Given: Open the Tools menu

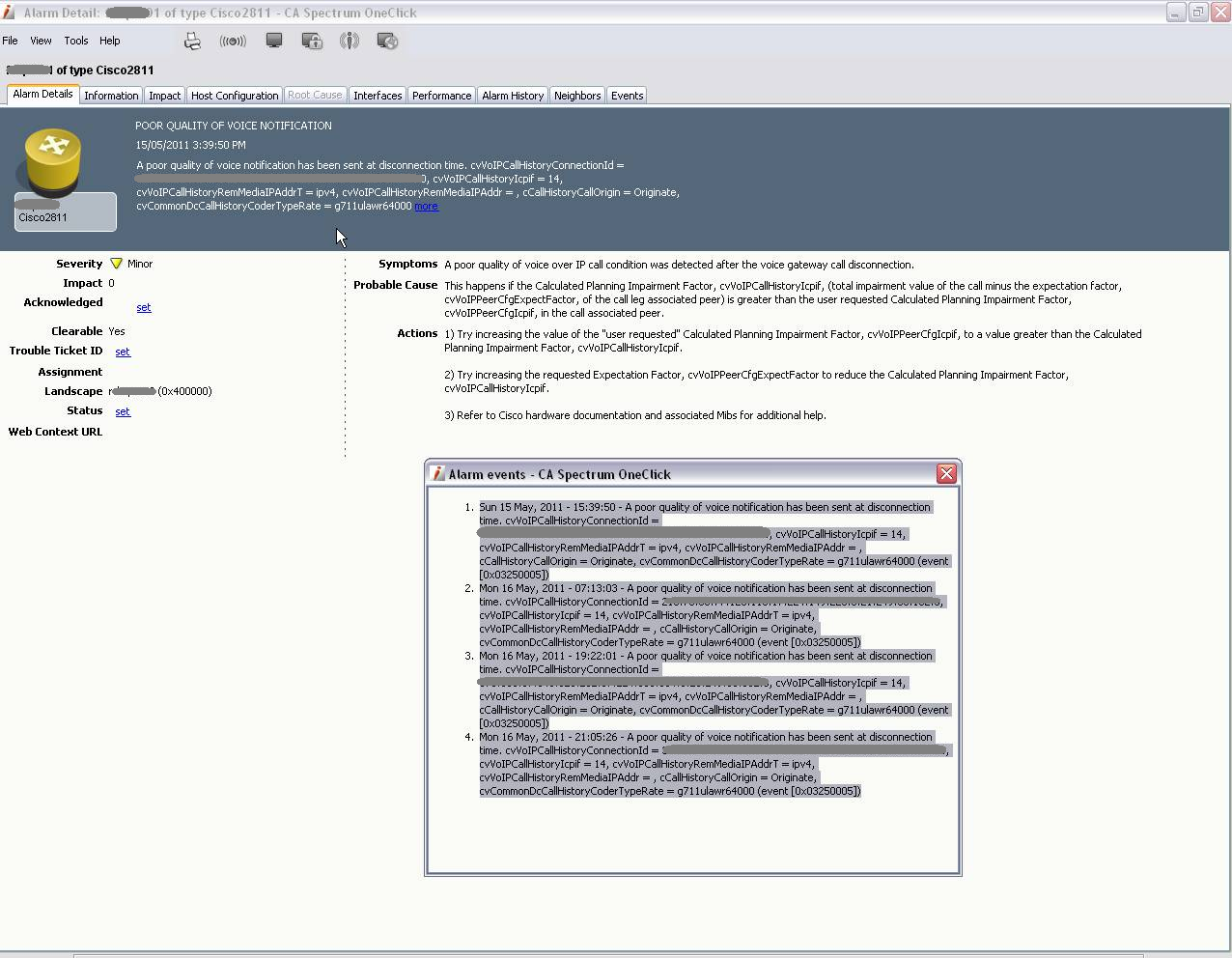Looking at the screenshot, I should (x=76, y=41).
